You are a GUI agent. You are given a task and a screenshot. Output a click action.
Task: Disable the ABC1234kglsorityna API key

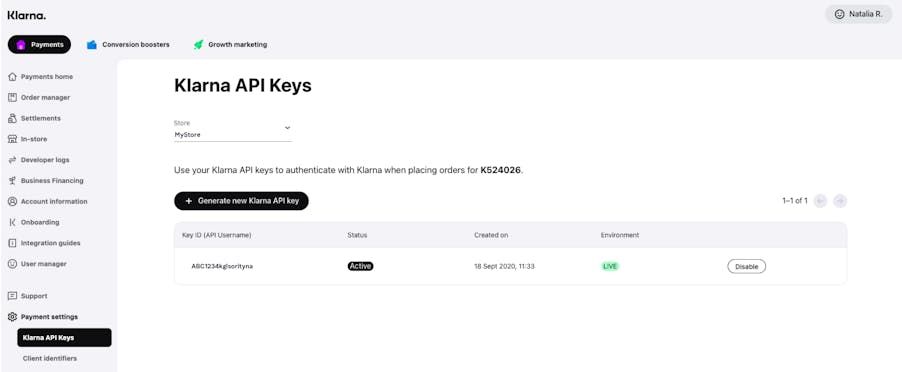pos(747,266)
